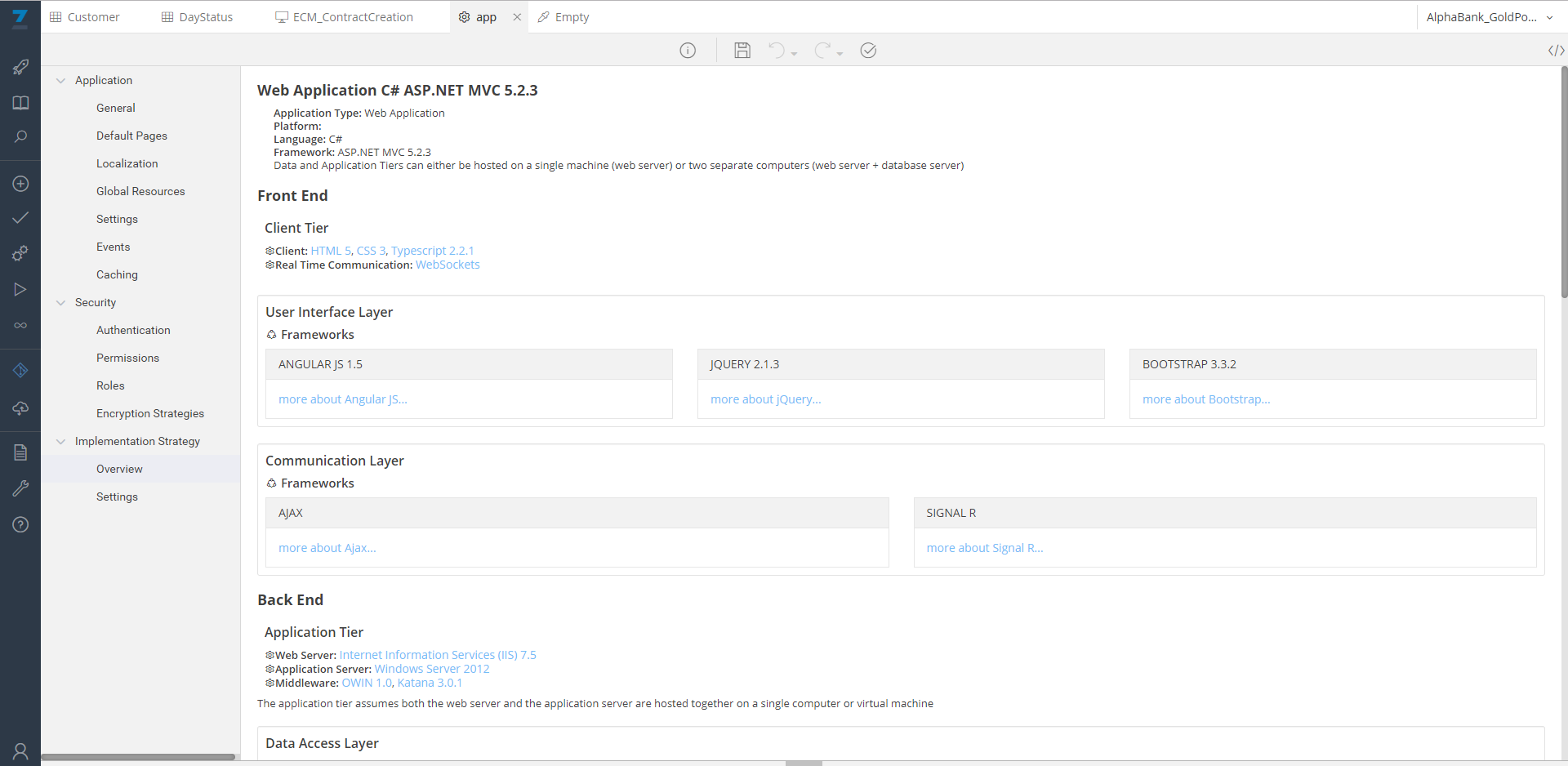Collapse the Application tree section
1568x766 pixels.
[x=60, y=80]
